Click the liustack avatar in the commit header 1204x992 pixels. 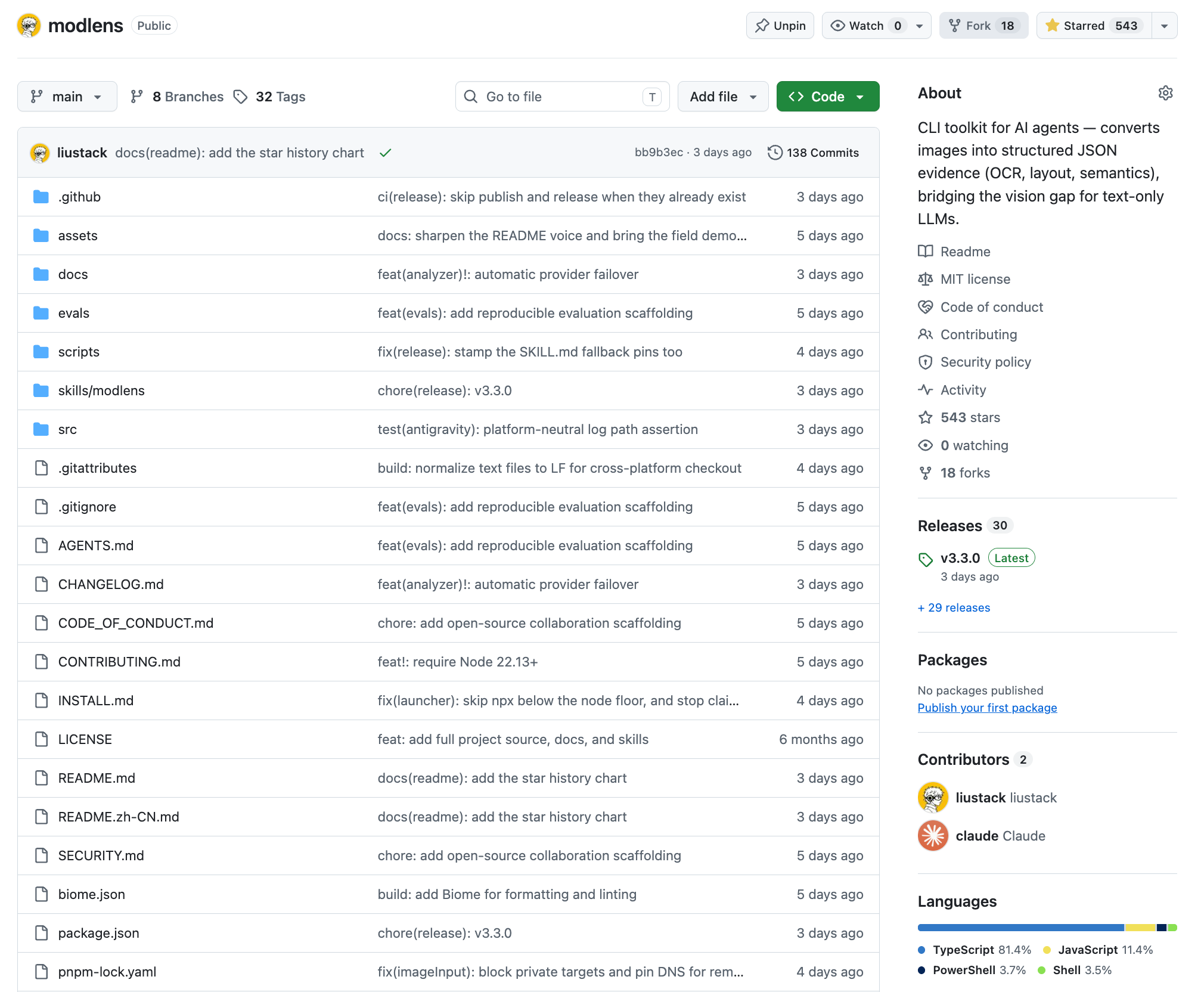(x=40, y=153)
